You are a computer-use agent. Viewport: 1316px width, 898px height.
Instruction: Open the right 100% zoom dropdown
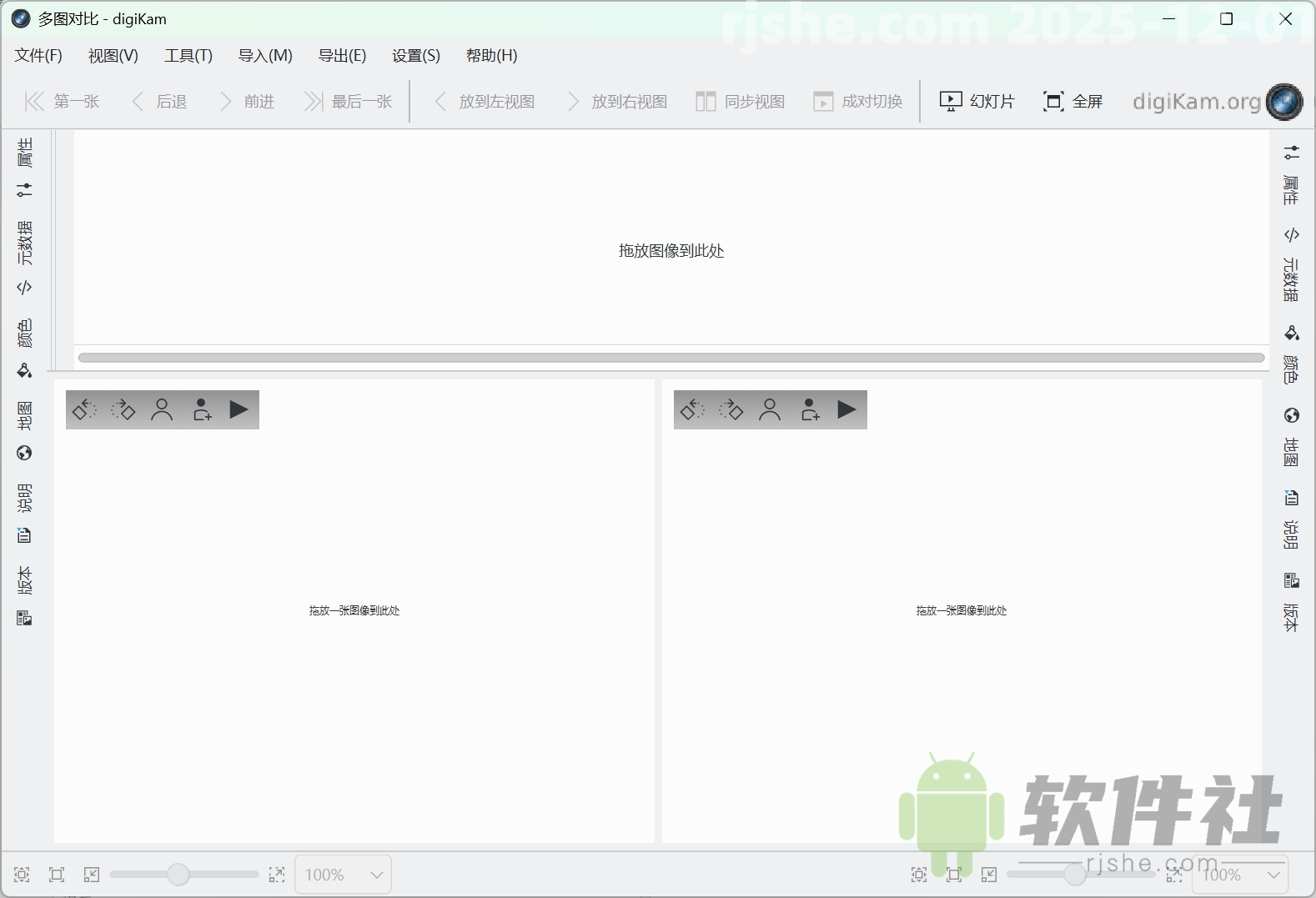coord(1240,875)
